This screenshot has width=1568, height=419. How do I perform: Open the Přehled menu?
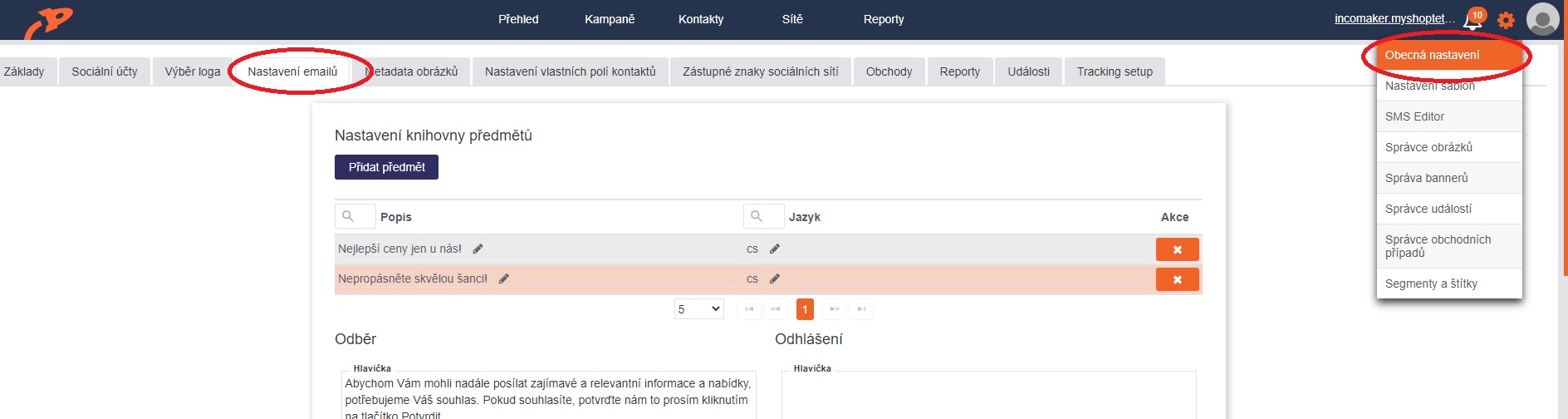(x=518, y=19)
